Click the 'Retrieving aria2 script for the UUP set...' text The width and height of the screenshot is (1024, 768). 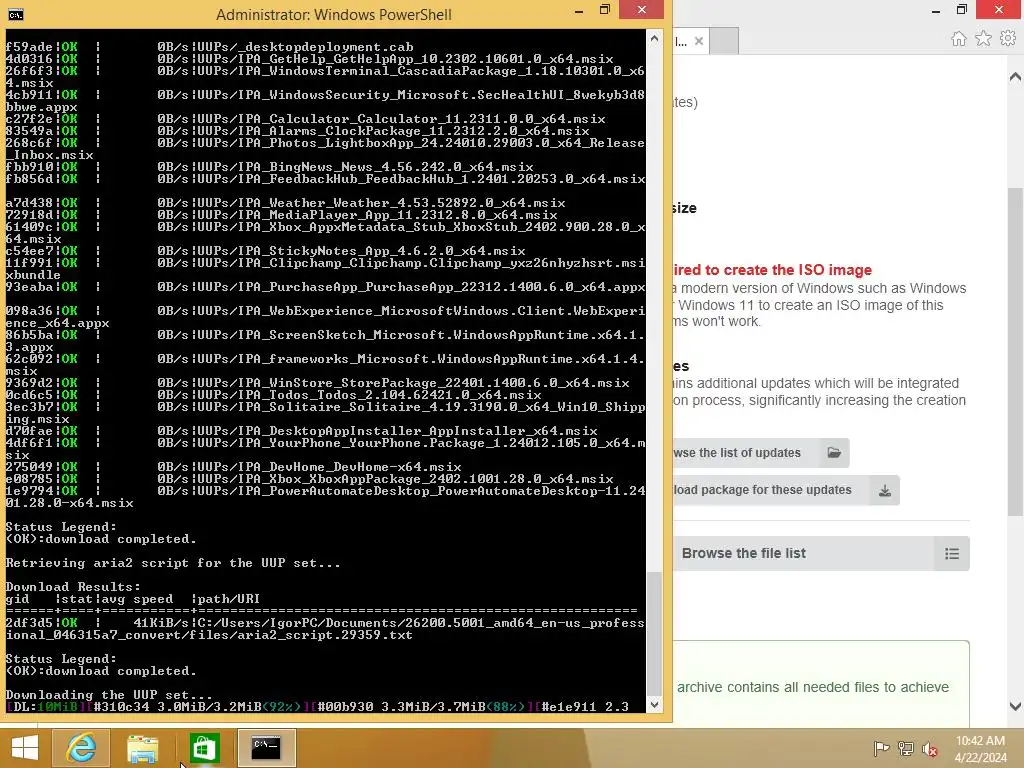pos(173,563)
